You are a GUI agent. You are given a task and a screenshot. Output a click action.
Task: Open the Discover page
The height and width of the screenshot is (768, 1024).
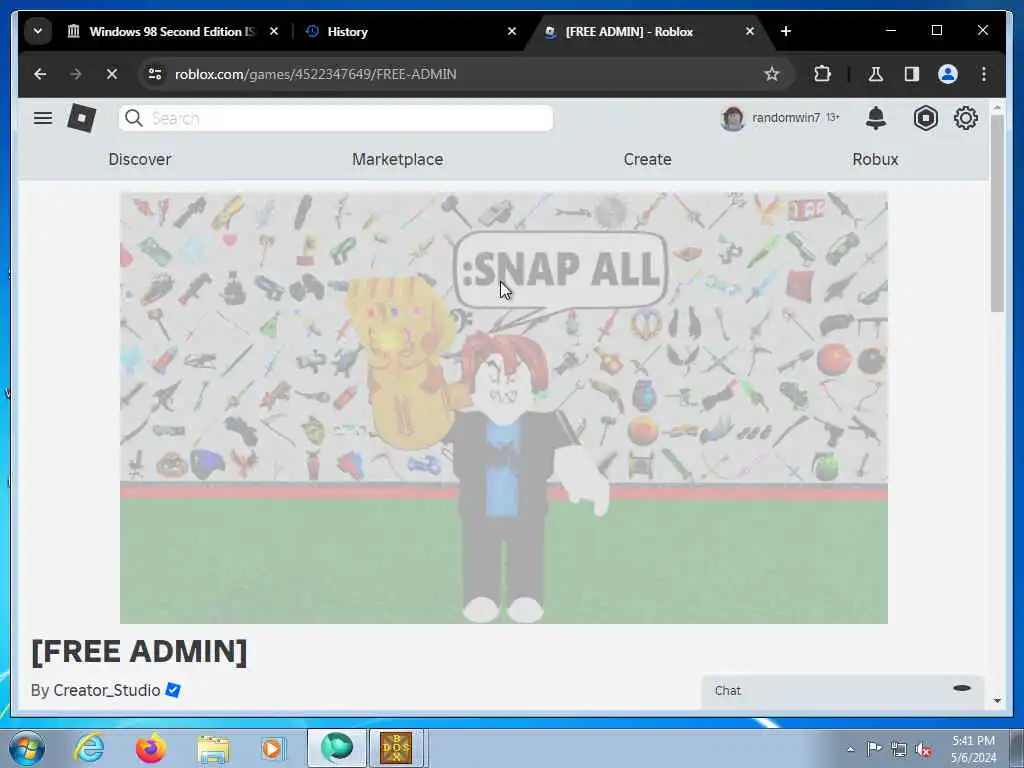tap(140, 159)
